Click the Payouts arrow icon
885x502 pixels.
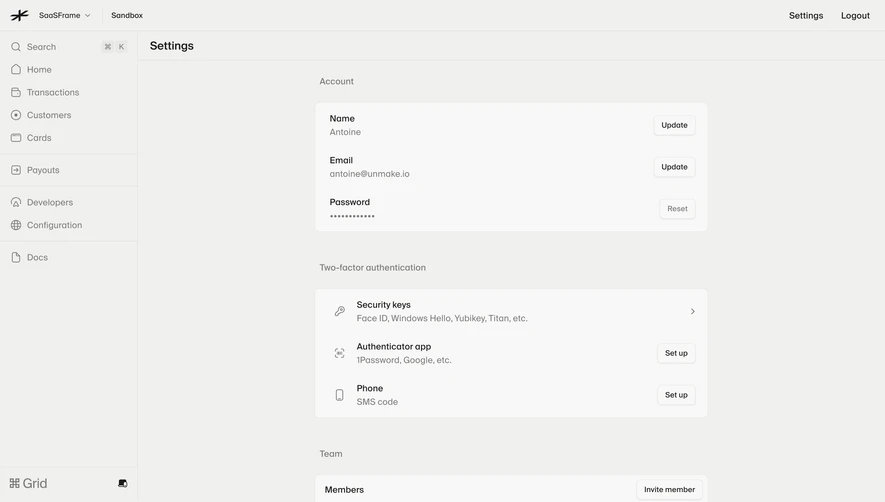(x=16, y=170)
